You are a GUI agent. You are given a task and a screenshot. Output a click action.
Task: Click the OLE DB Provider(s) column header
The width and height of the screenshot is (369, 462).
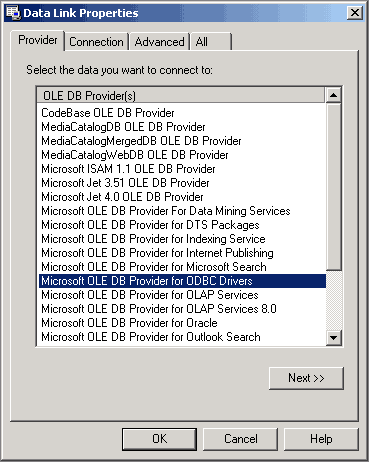click(x=180, y=96)
